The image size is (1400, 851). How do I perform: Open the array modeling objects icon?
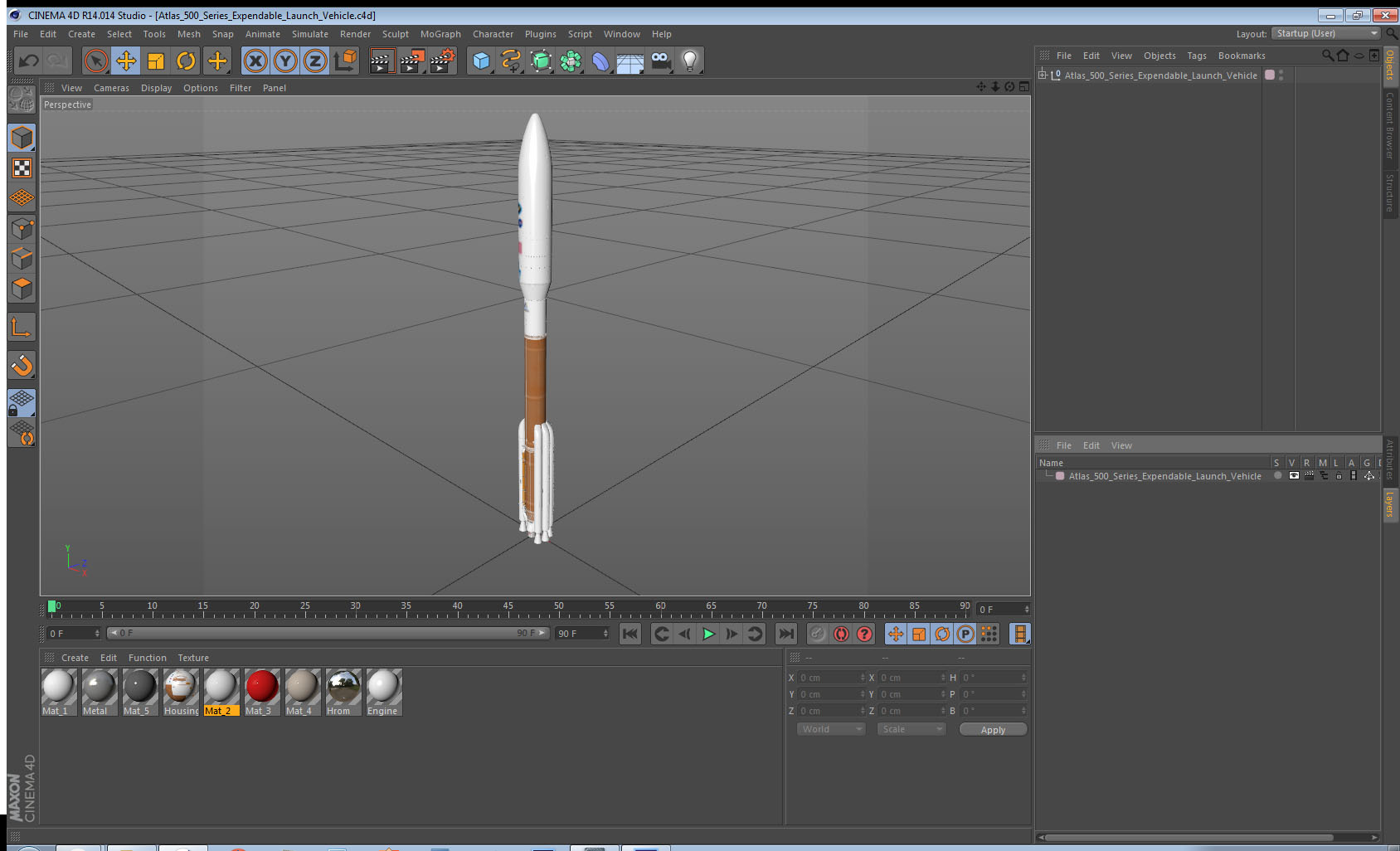(571, 61)
